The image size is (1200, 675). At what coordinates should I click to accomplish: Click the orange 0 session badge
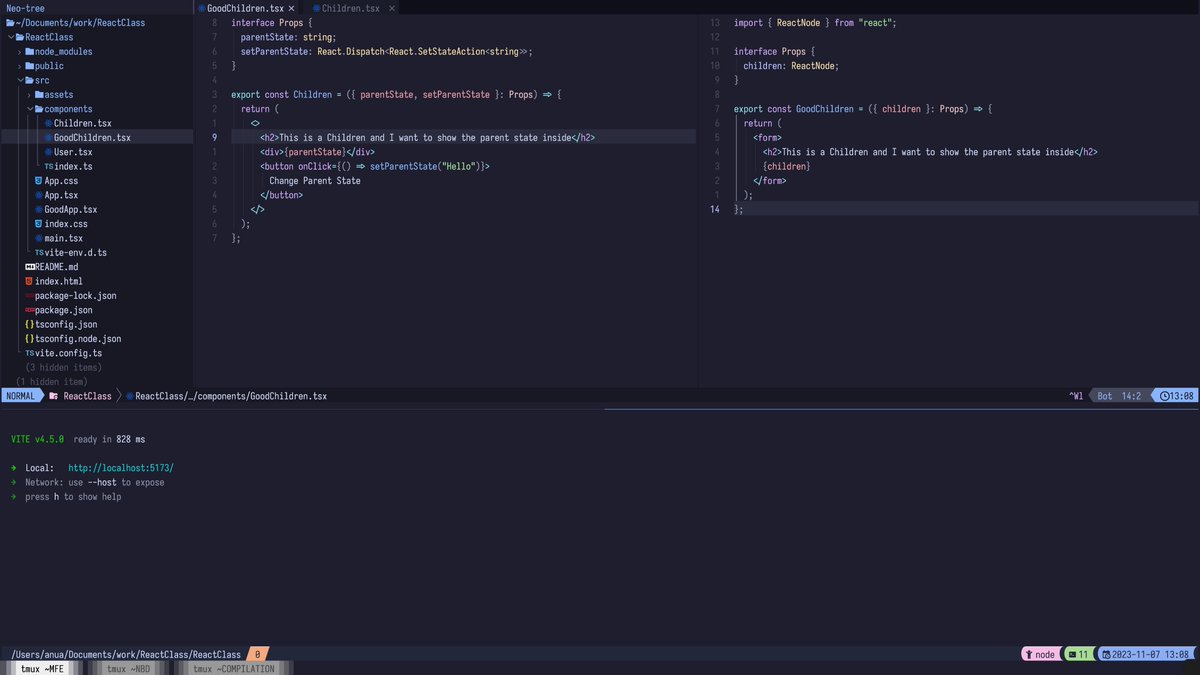click(x=257, y=655)
